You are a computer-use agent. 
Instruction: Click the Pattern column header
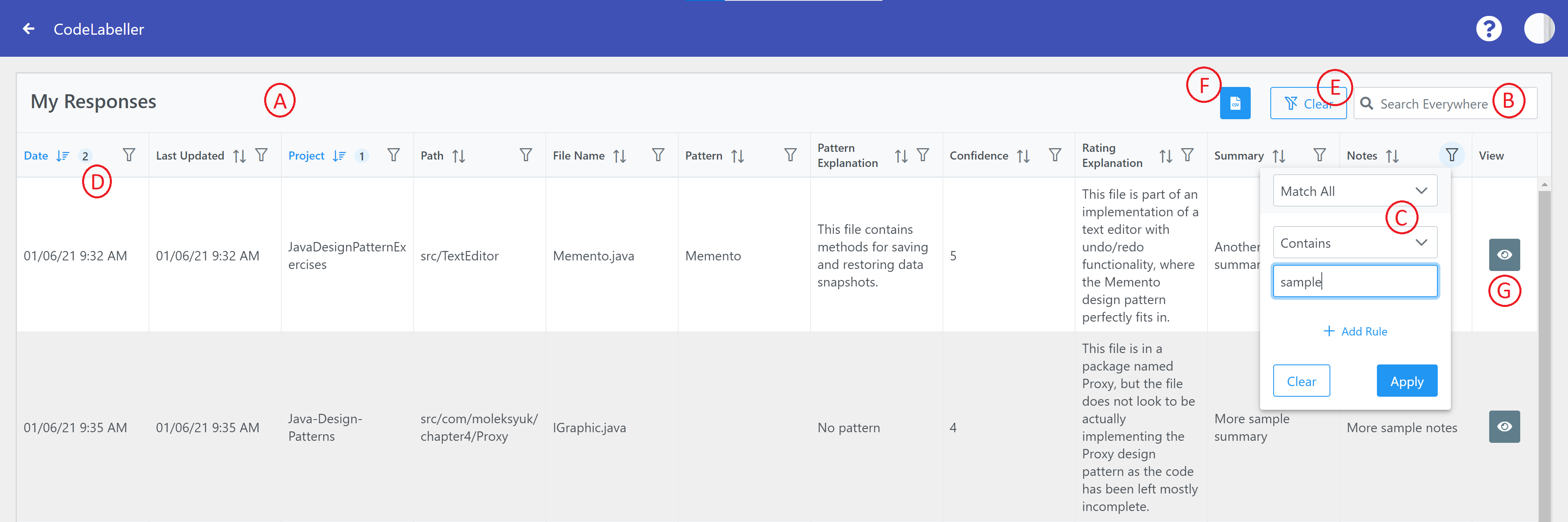704,156
